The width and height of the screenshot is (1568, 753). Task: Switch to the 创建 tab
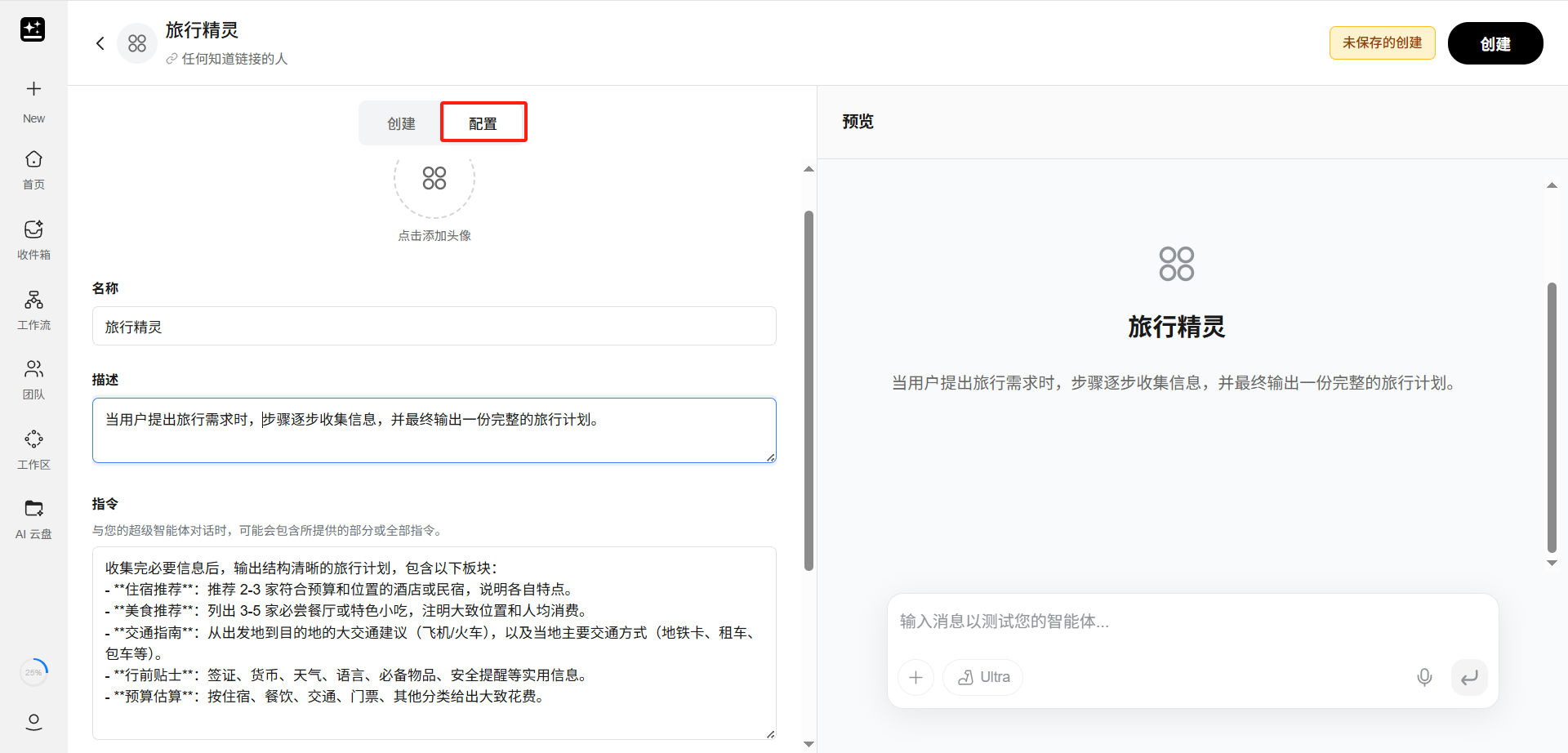[401, 123]
